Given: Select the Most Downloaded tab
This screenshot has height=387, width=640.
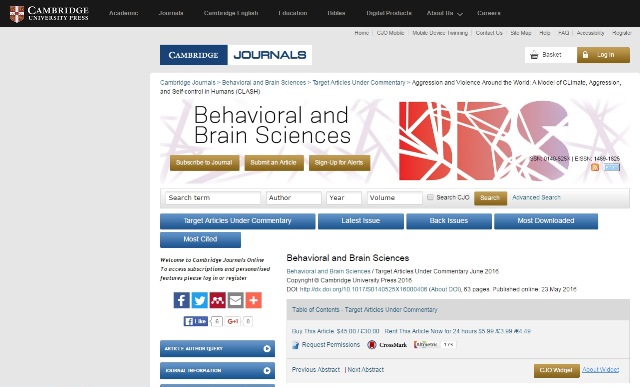Looking at the screenshot, I should pos(546,221).
